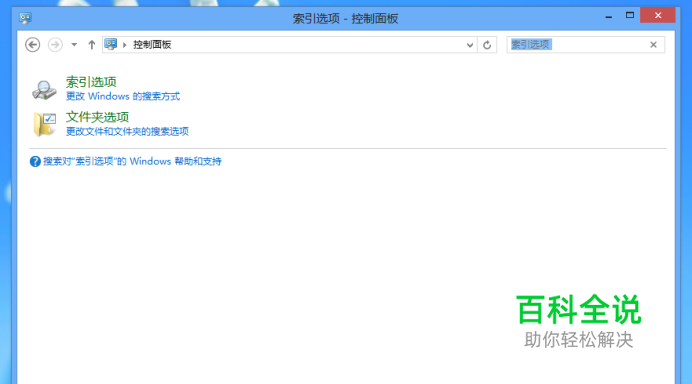The image size is (692, 384).
Task: Open the recent locations dropdown arrow
Action: click(x=74, y=45)
